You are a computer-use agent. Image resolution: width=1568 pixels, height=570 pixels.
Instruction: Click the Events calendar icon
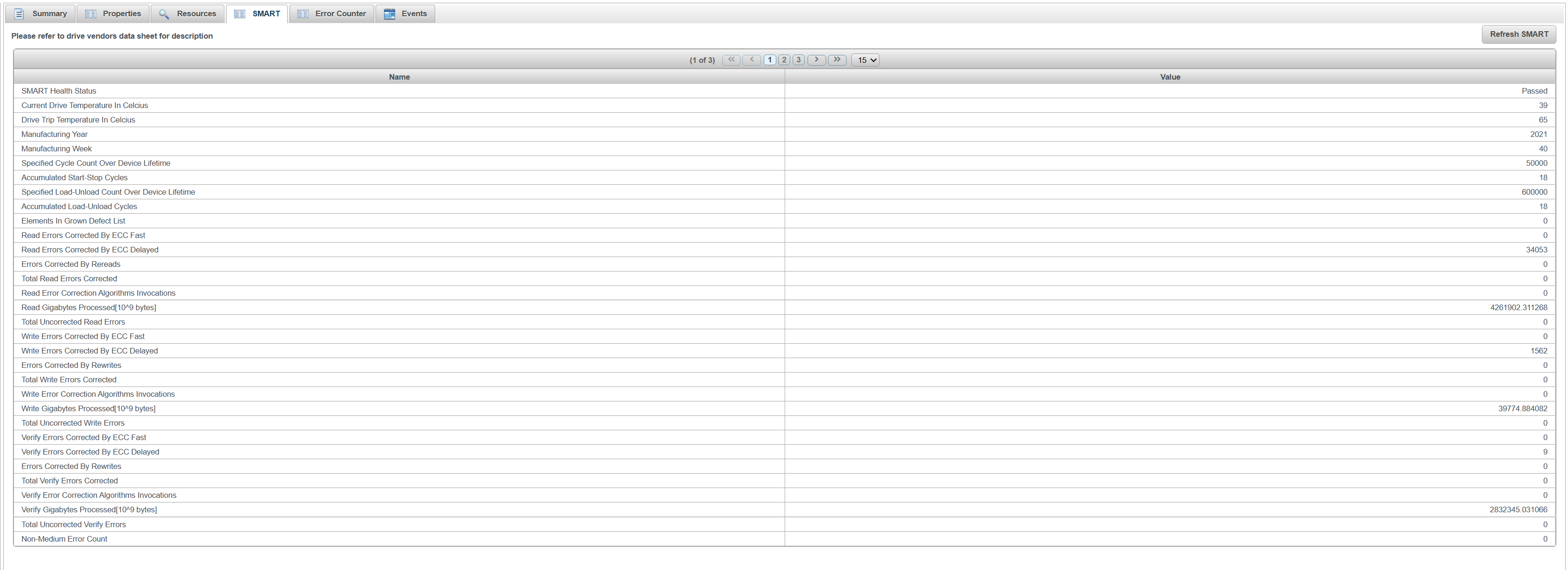390,14
